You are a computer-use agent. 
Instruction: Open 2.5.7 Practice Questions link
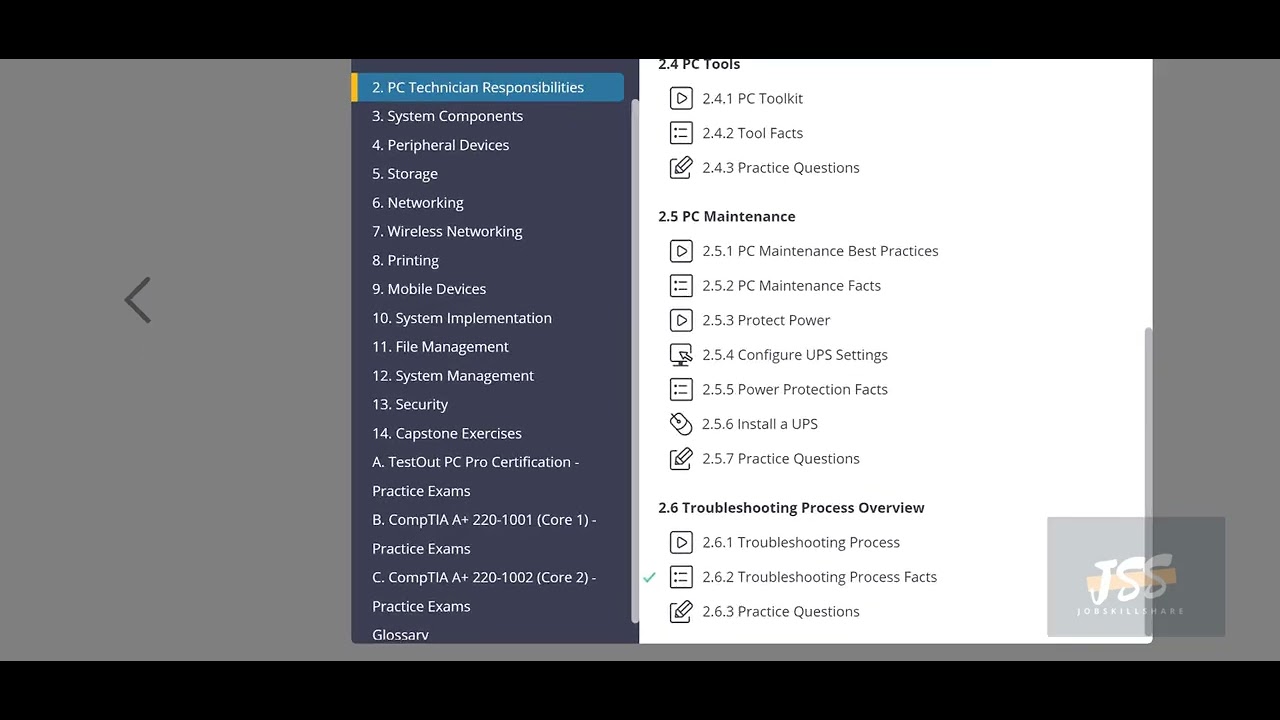click(780, 459)
